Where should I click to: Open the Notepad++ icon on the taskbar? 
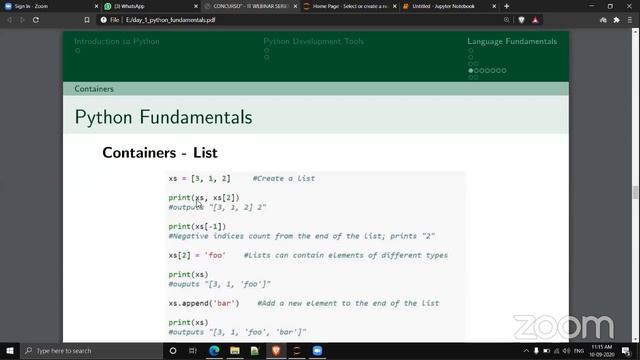point(255,351)
